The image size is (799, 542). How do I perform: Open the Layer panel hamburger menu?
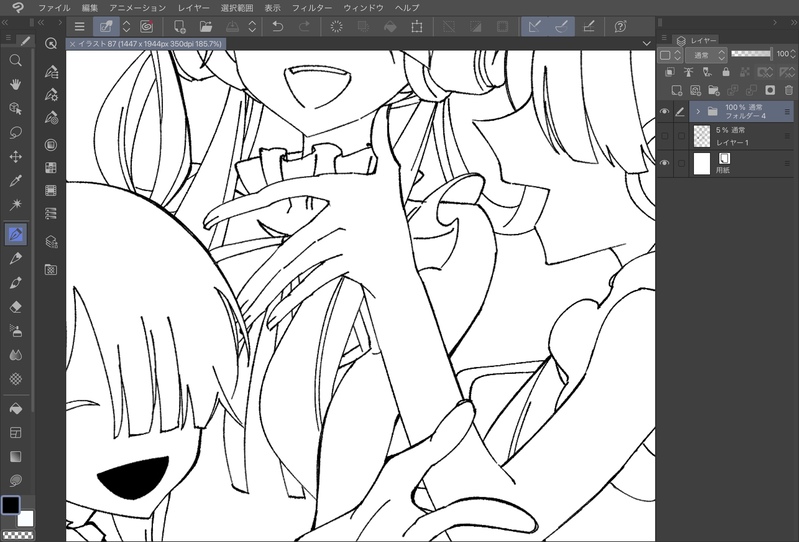point(664,38)
